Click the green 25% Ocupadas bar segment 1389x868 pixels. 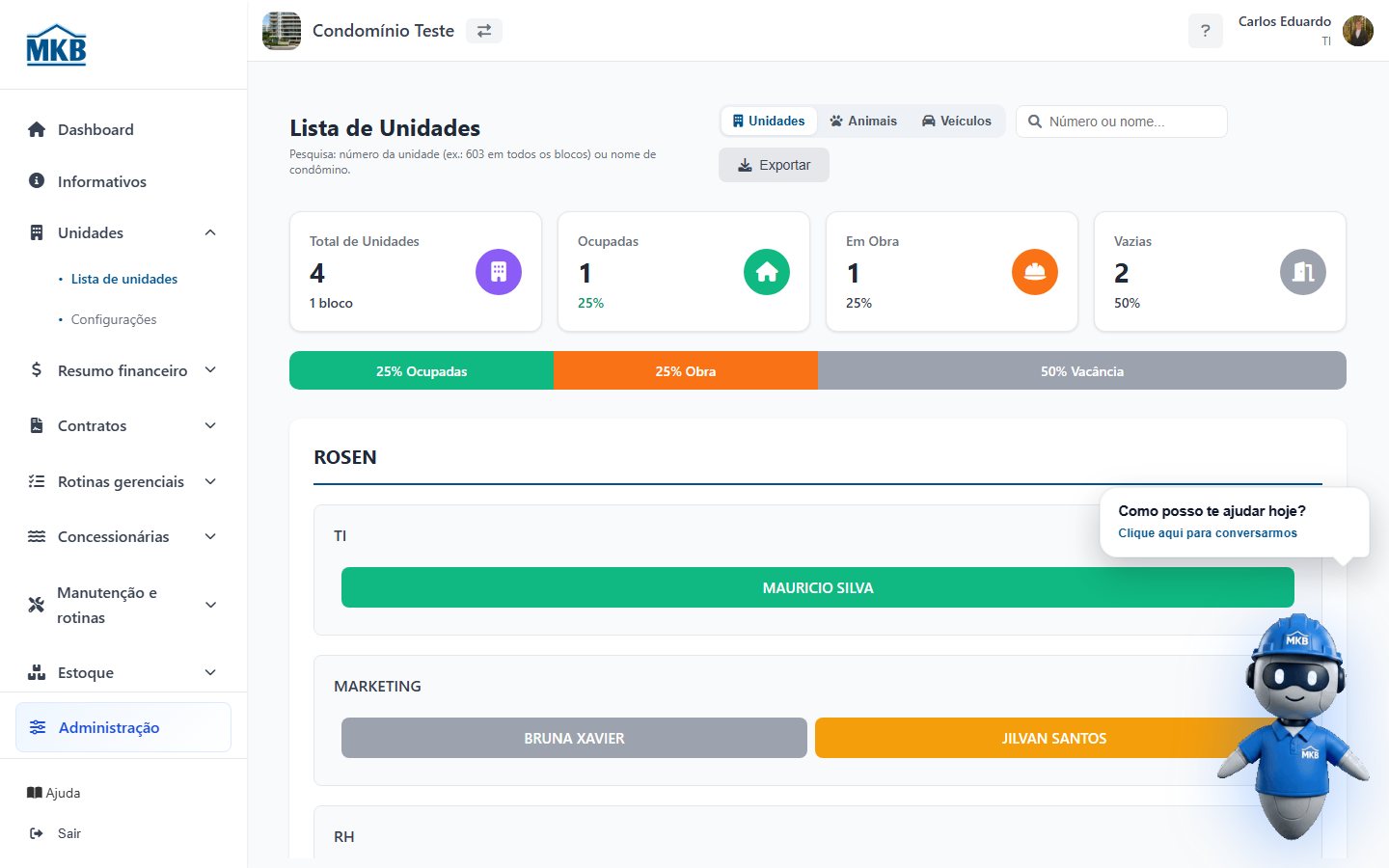click(422, 370)
